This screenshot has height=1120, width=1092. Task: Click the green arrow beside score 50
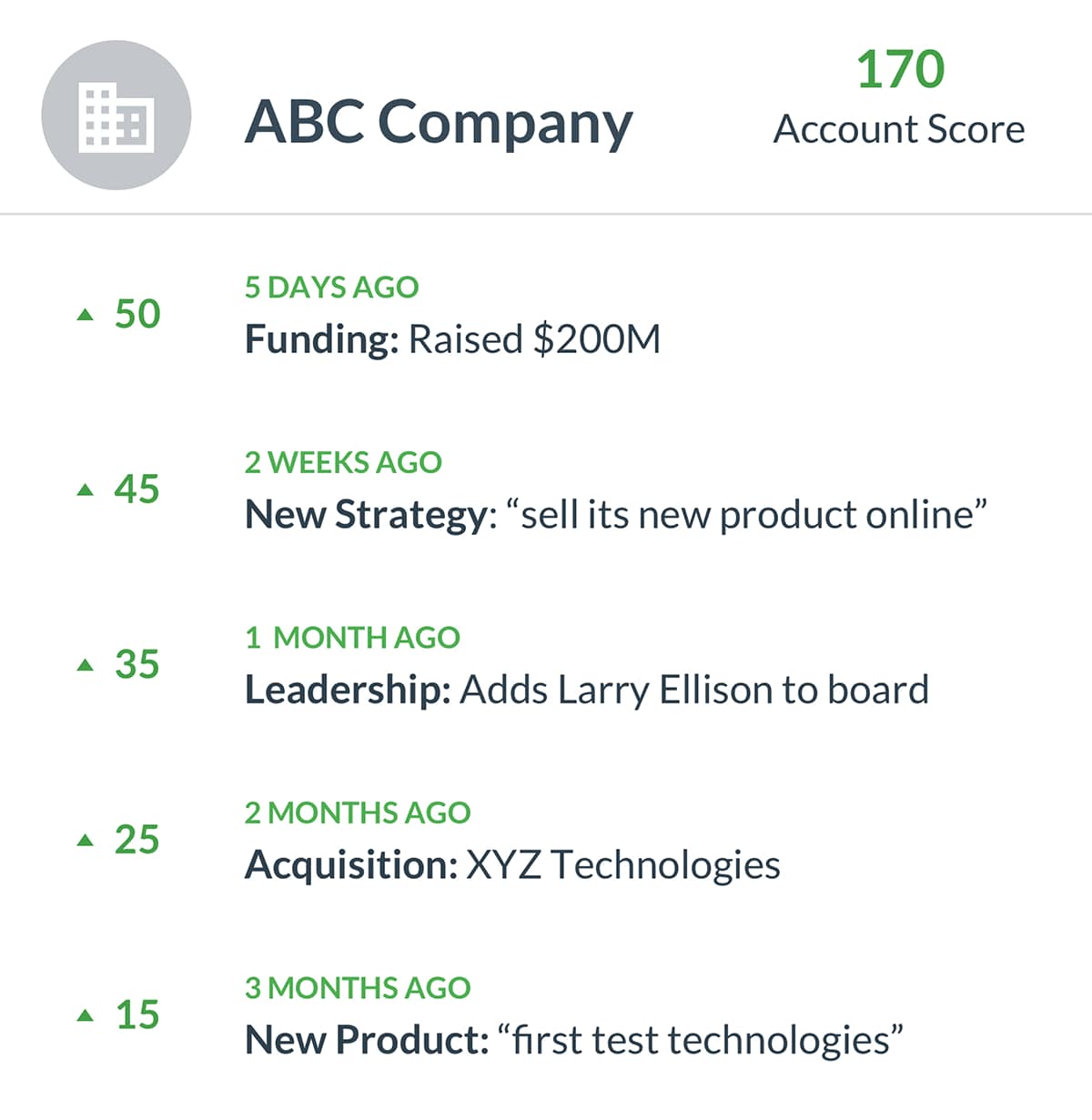pos(86,315)
